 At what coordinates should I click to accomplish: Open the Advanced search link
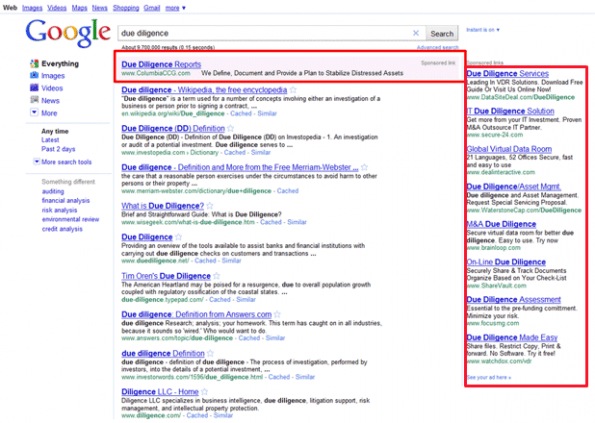[438, 47]
